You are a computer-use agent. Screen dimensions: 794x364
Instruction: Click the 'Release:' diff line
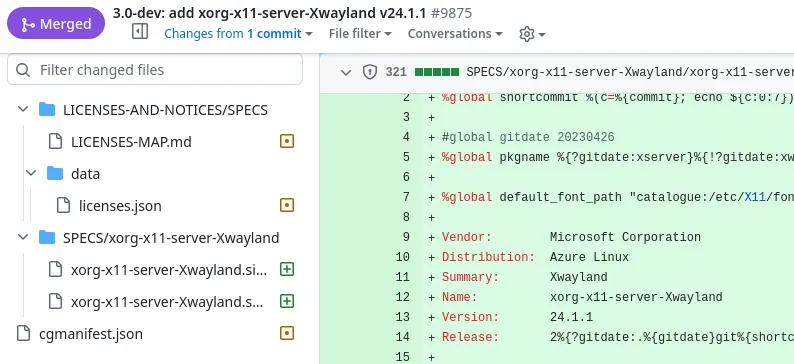(618, 337)
